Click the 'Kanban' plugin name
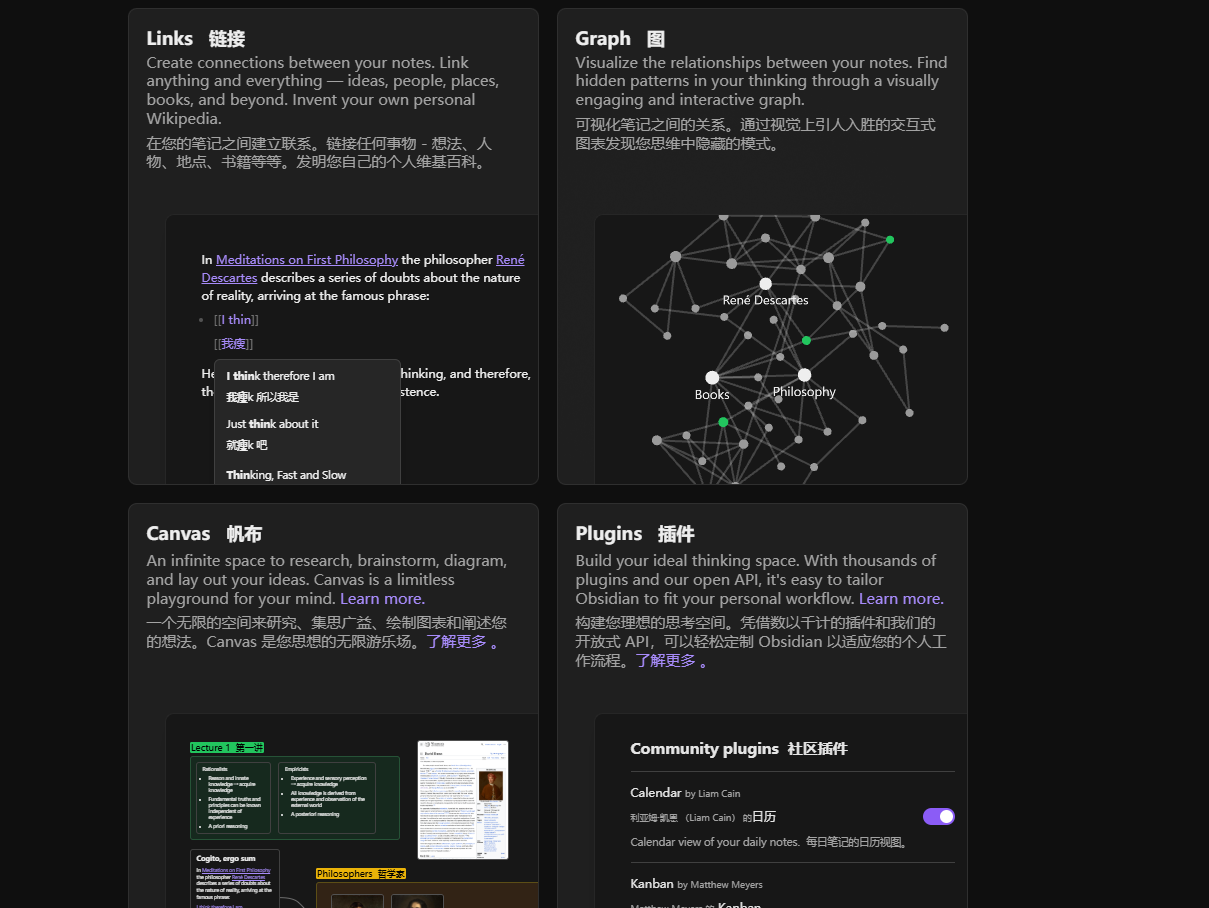The width and height of the screenshot is (1209, 908). point(652,884)
